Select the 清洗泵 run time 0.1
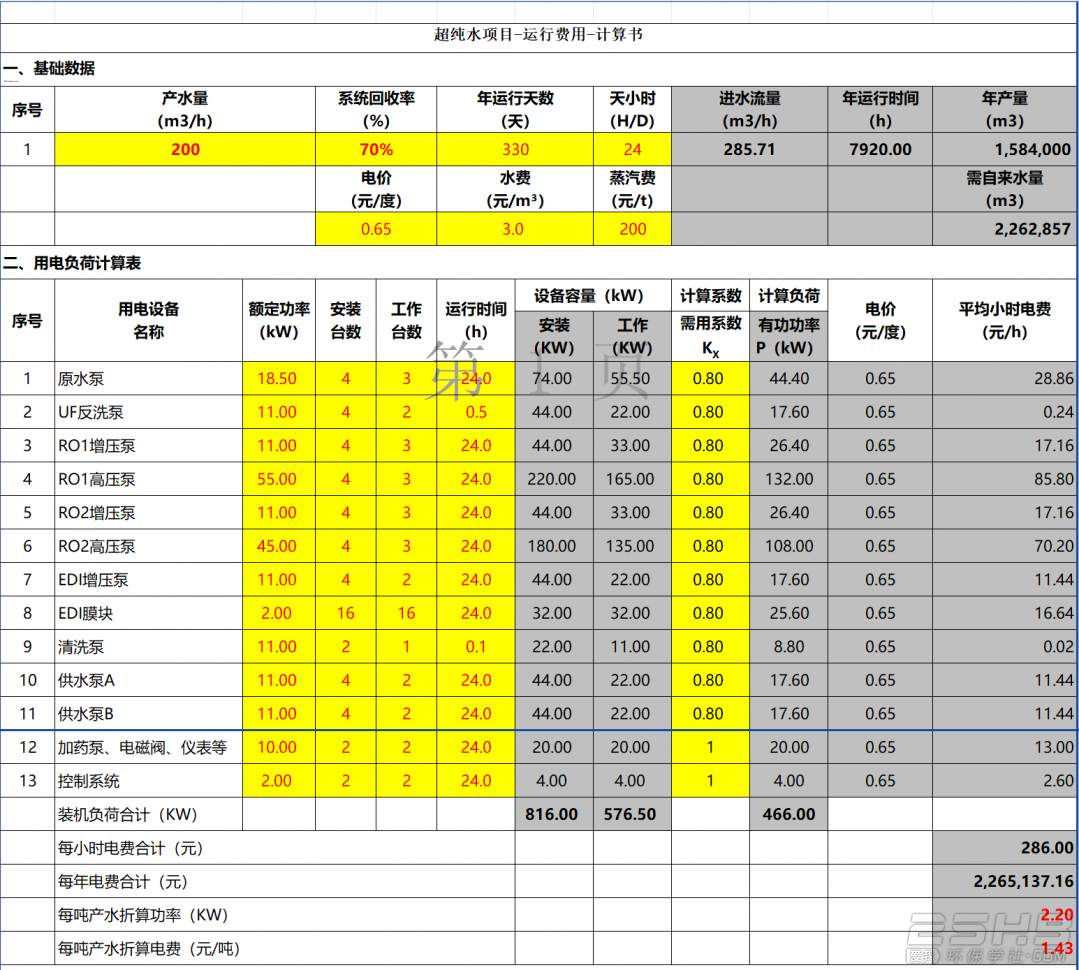This screenshot has width=1079, height=970. (x=476, y=647)
